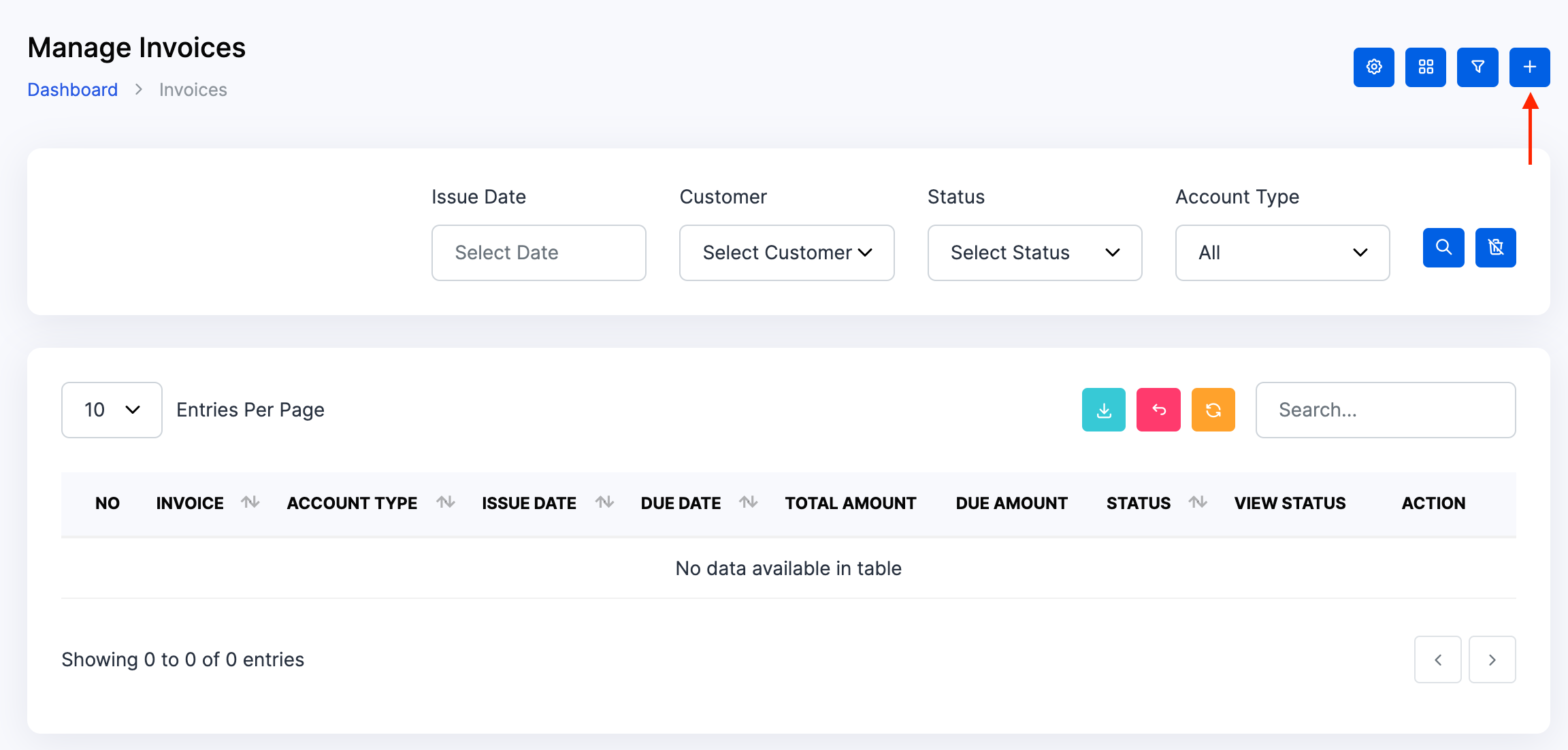Click into the table Search box
Viewport: 1568px width, 750px height.
[1385, 410]
